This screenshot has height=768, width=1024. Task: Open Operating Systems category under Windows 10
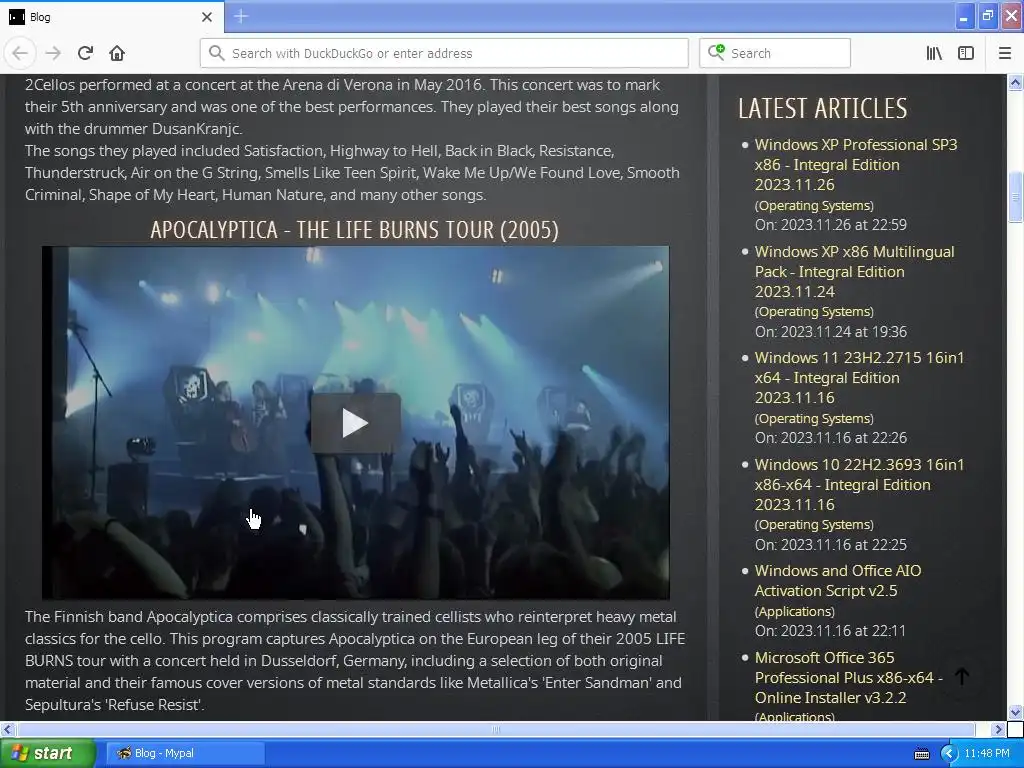tap(814, 525)
